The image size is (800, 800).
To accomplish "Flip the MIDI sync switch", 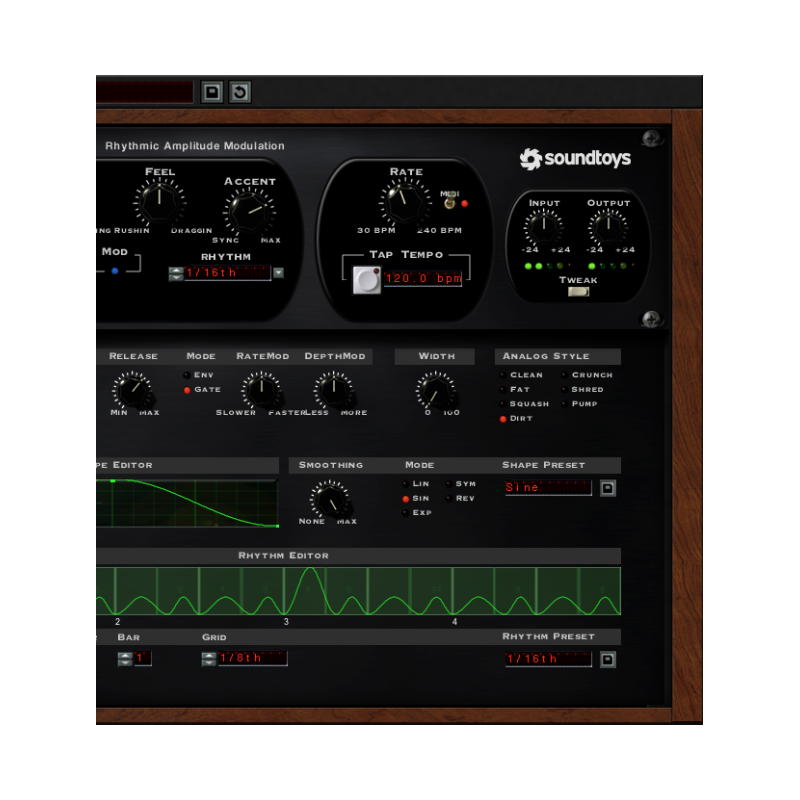I will [x=449, y=200].
